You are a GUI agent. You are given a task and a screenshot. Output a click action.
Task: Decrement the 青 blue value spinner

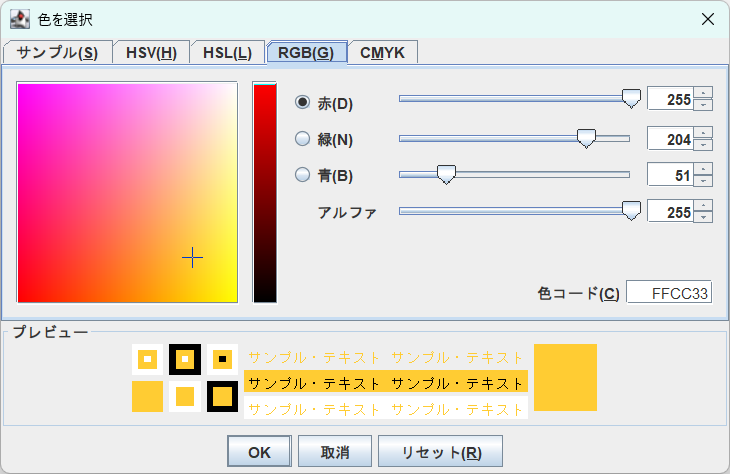pyautogui.click(x=703, y=181)
